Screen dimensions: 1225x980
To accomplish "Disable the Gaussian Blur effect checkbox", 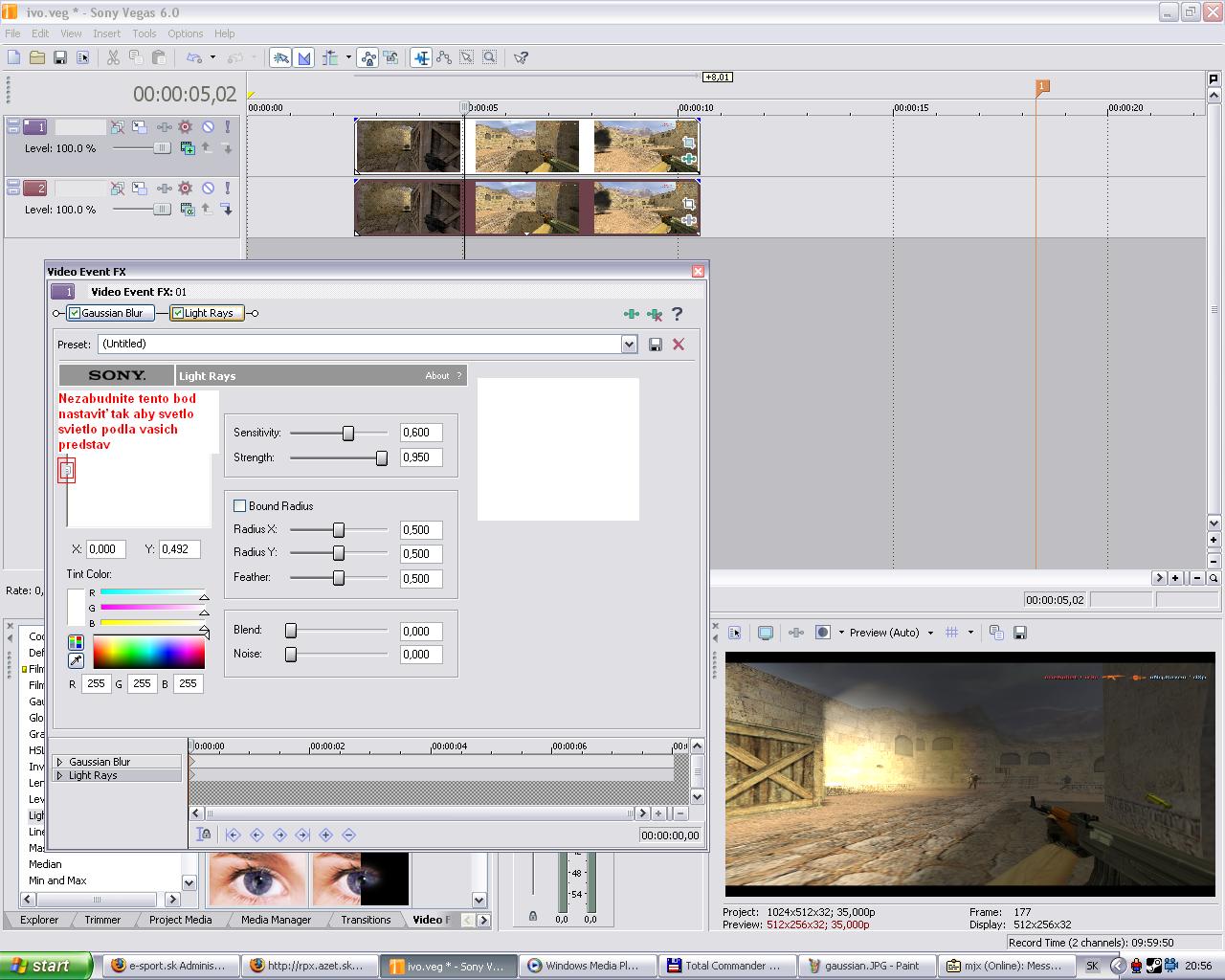I will coord(75,313).
